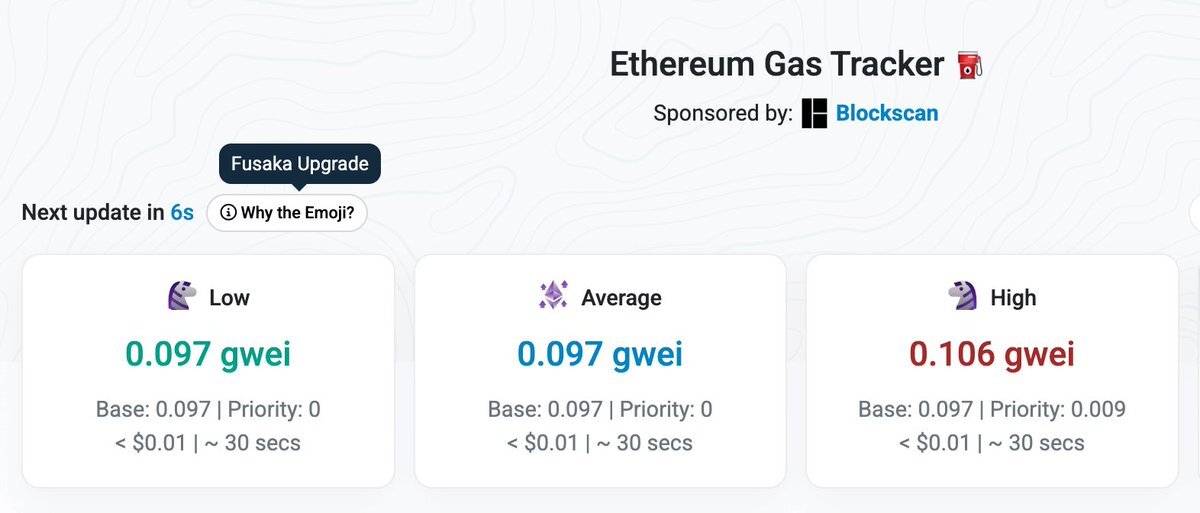Click the red 0.106 gwei value
This screenshot has width=1200, height=513.
pyautogui.click(x=992, y=354)
